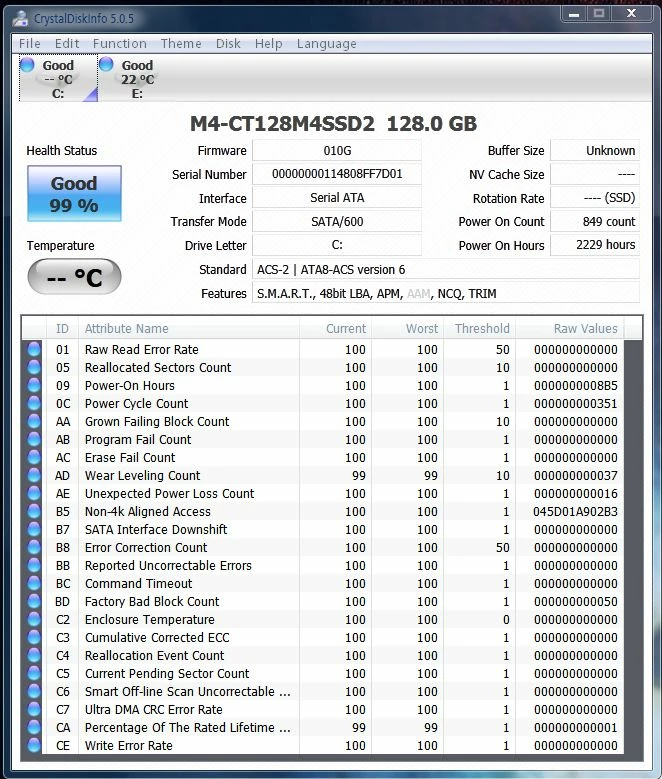Select the raw value 045D01A902B3
The width and height of the screenshot is (662, 779).
pyautogui.click(x=575, y=511)
